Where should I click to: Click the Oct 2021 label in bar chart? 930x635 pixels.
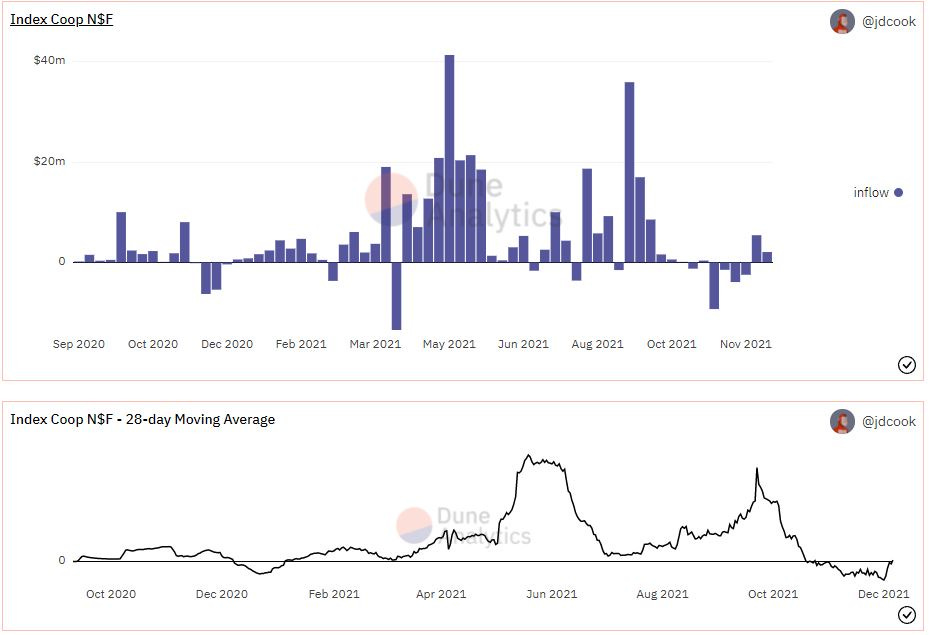[671, 344]
